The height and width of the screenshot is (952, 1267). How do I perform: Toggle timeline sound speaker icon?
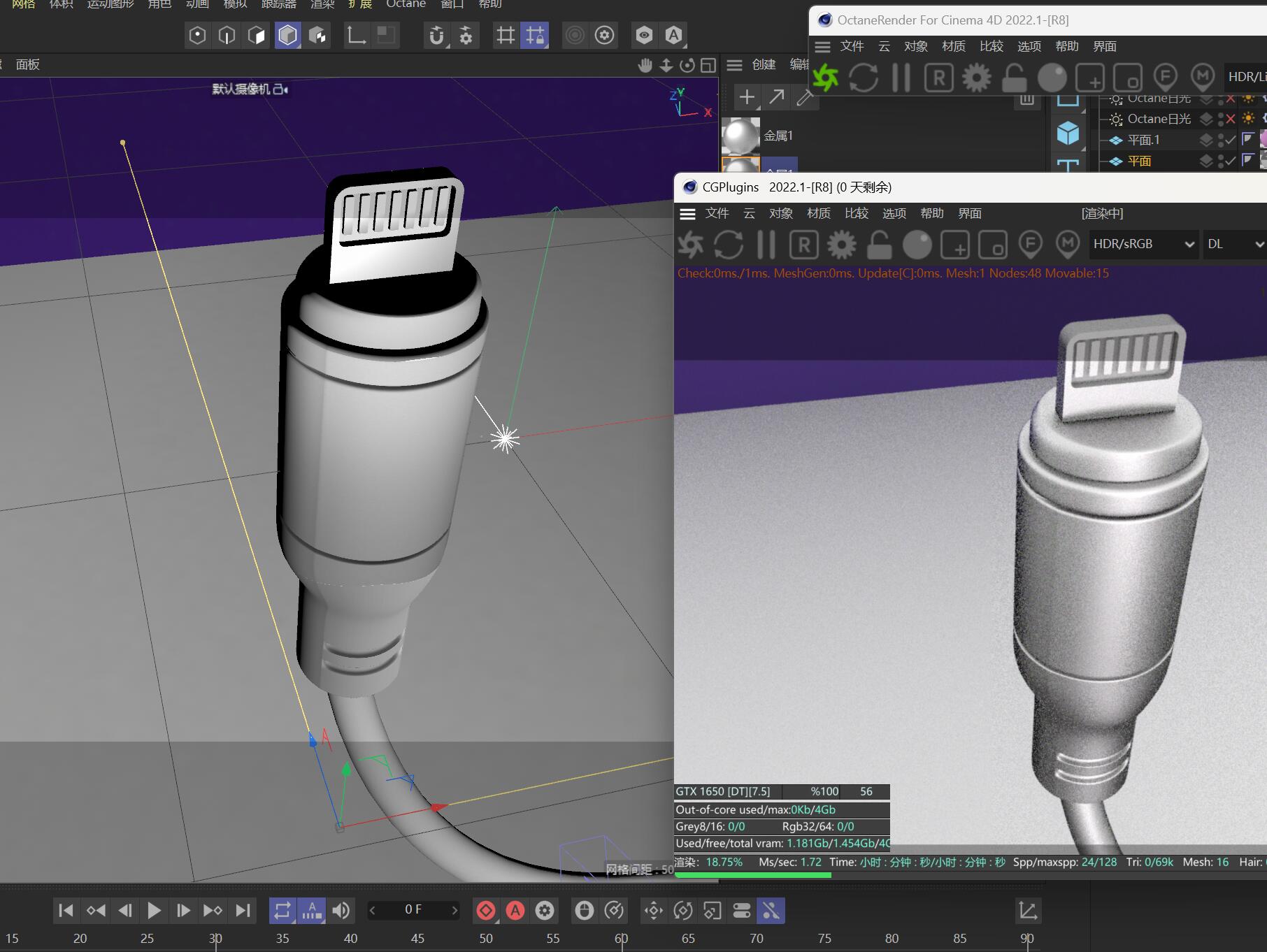341,910
